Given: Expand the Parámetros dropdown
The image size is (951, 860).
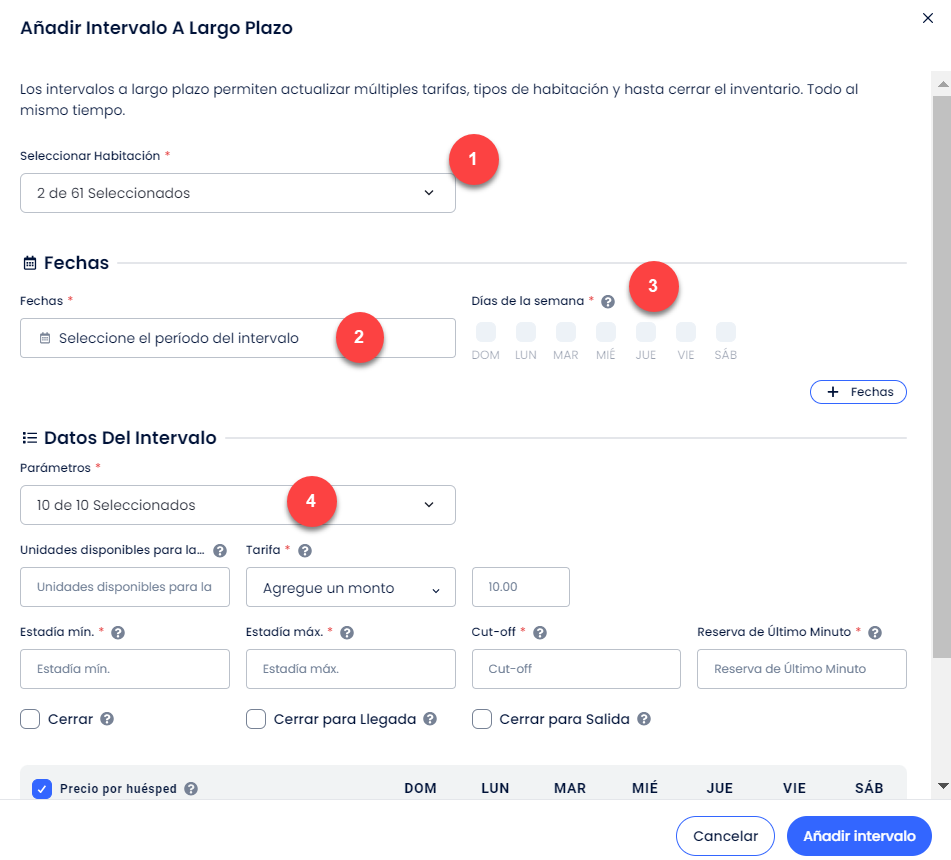Looking at the screenshot, I should 237,505.
